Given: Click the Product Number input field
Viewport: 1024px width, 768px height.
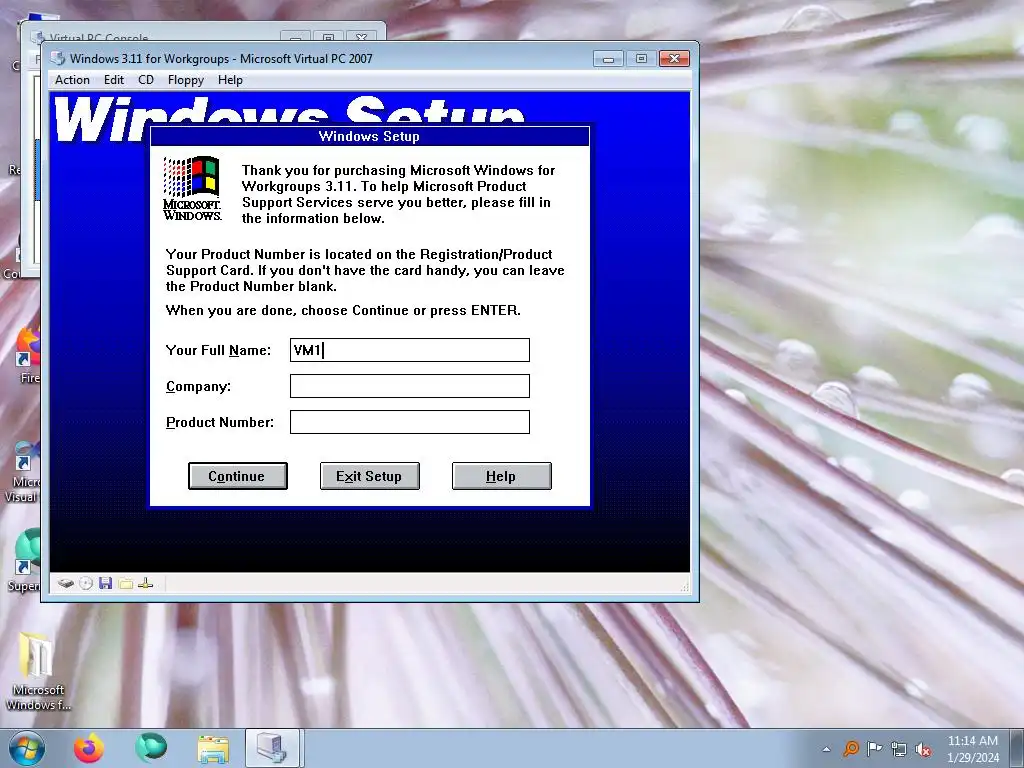Looking at the screenshot, I should click(x=409, y=422).
